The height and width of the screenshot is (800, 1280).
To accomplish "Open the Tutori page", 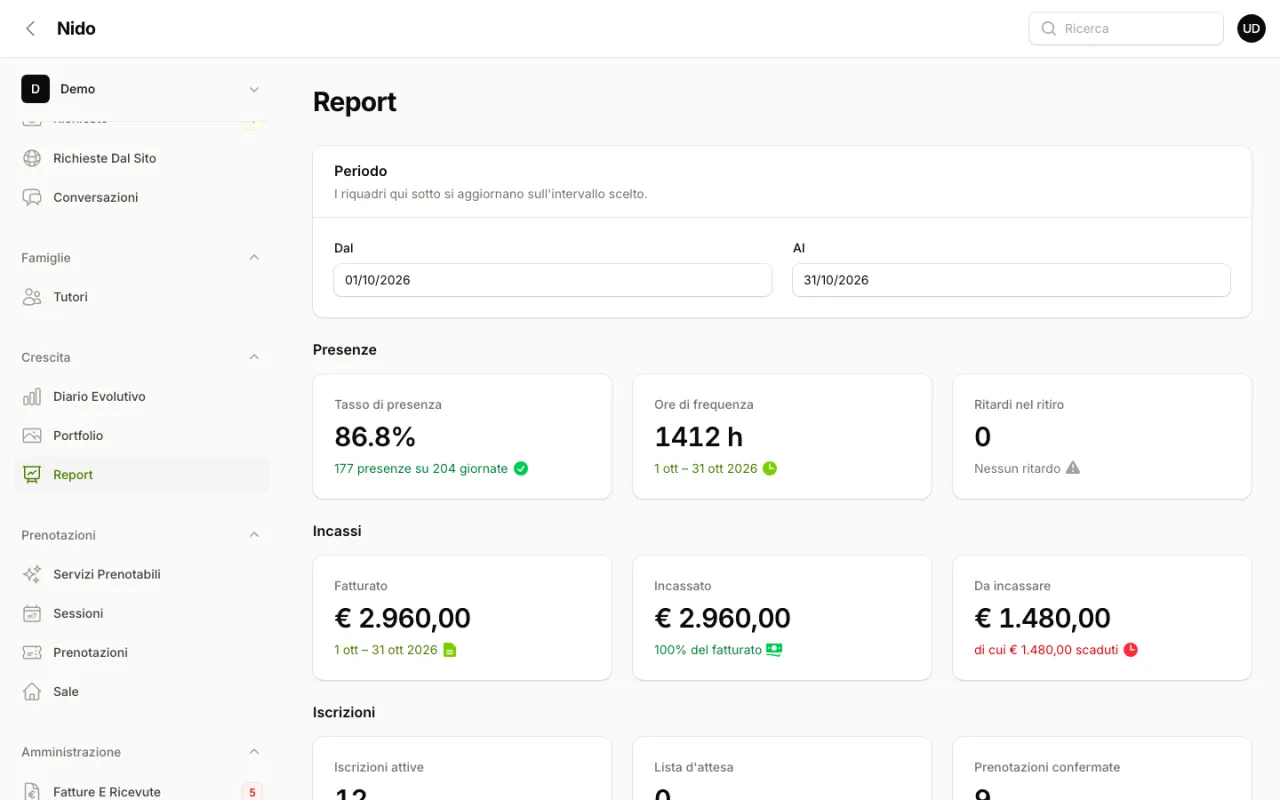I will pyautogui.click(x=142, y=297).
